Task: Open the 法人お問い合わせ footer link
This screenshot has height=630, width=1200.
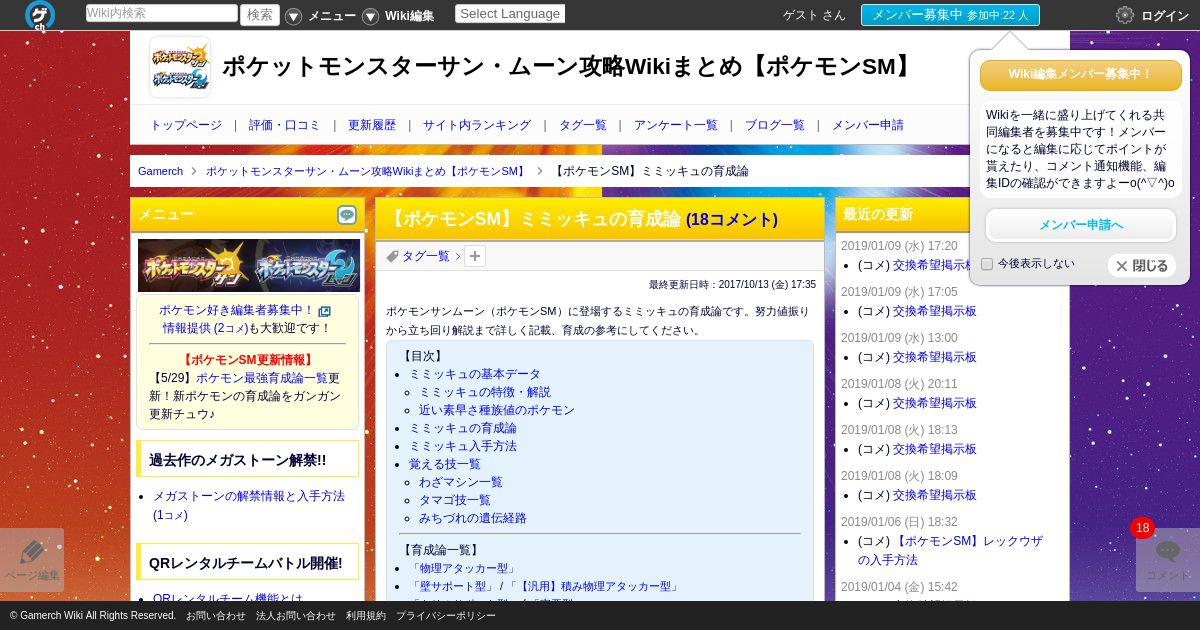Action: (296, 616)
